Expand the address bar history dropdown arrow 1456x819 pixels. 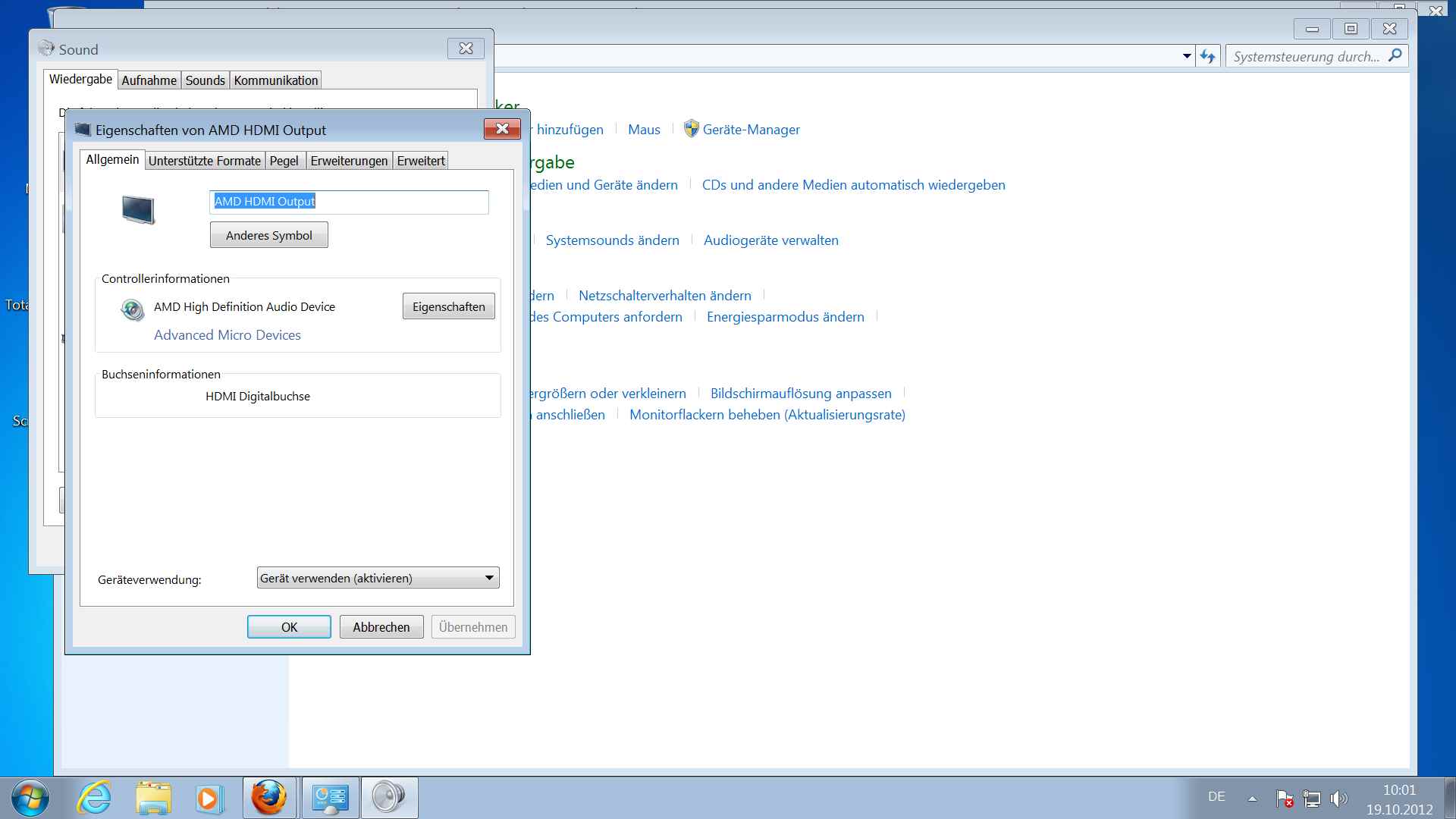tap(1187, 56)
